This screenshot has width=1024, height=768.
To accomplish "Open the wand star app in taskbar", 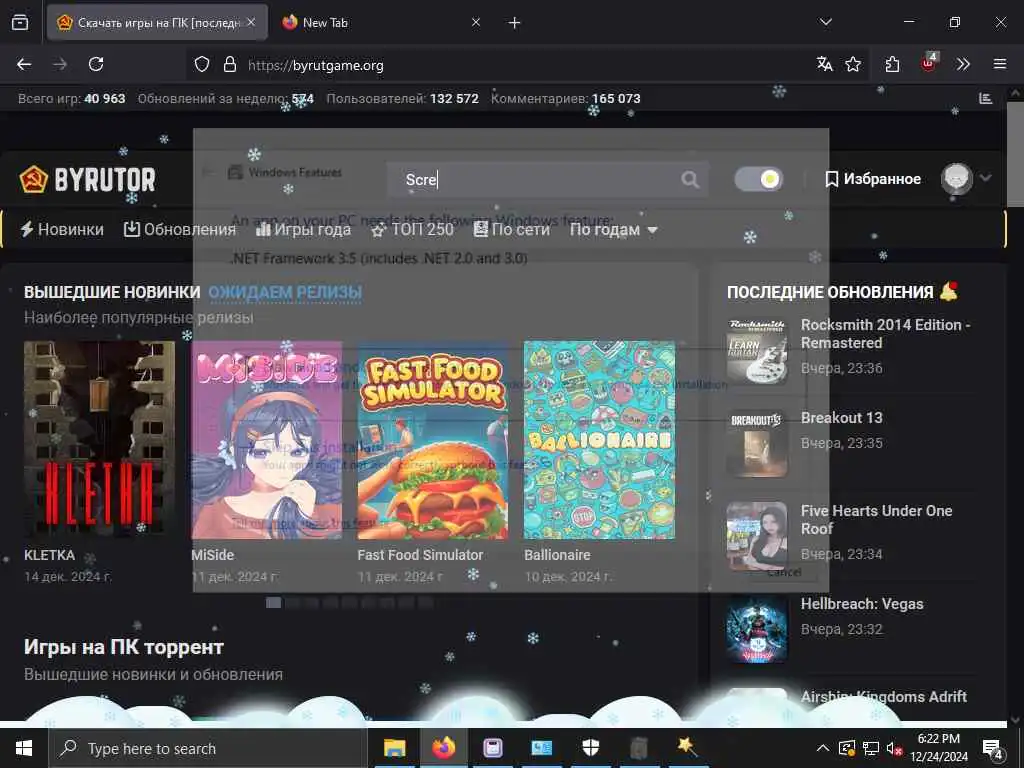I will click(688, 748).
